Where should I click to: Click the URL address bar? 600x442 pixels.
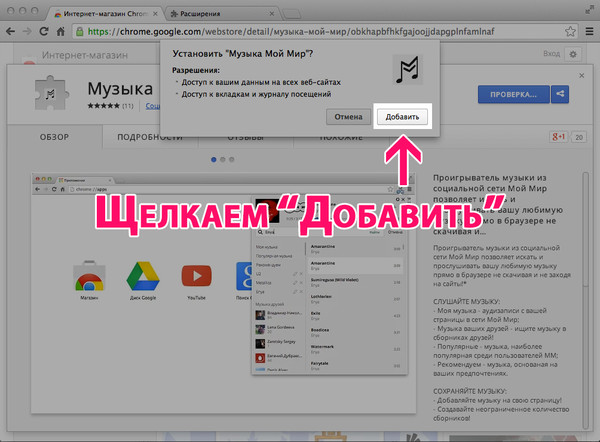(x=325, y=31)
